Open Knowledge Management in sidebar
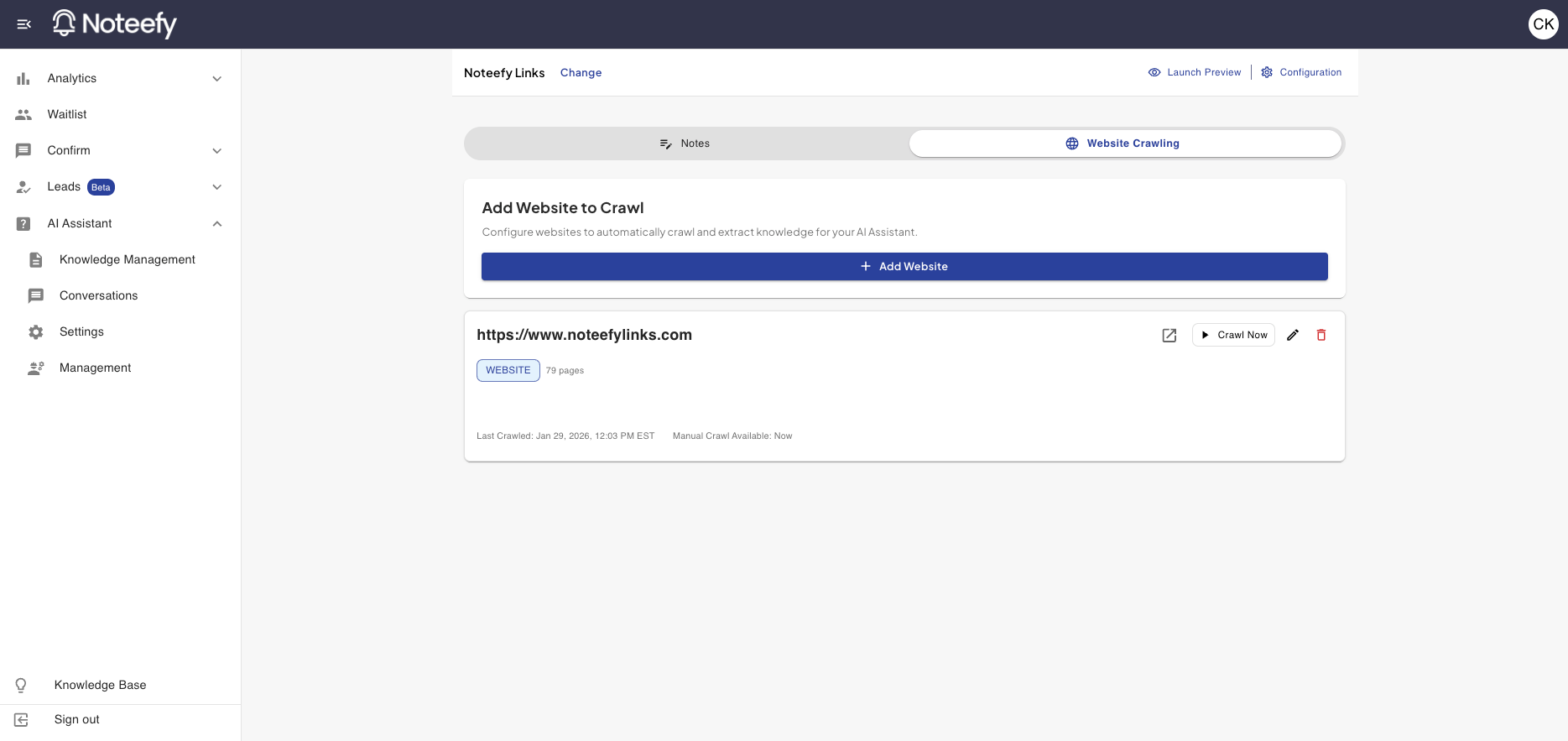 (127, 260)
